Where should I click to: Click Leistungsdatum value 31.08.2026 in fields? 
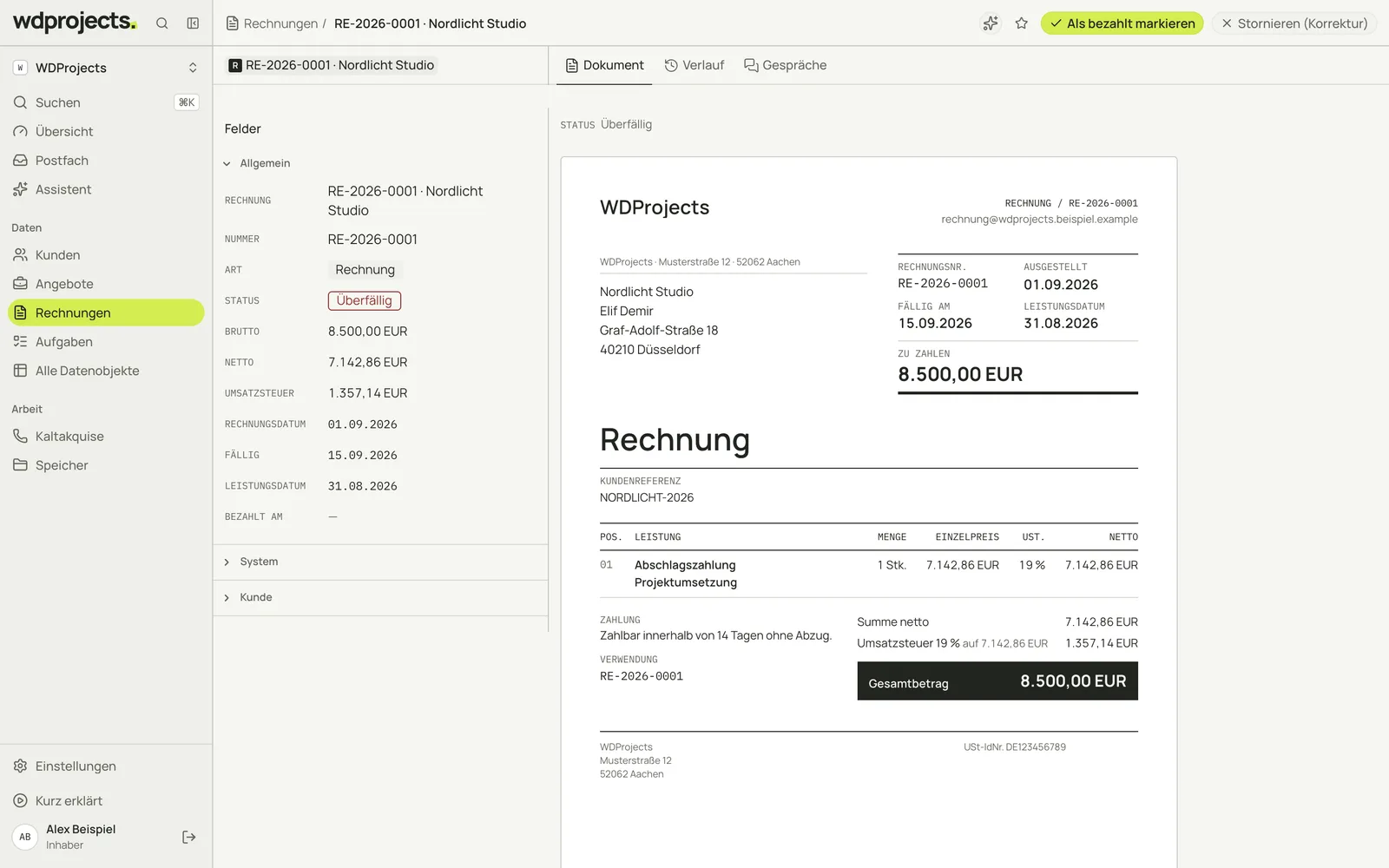point(362,486)
